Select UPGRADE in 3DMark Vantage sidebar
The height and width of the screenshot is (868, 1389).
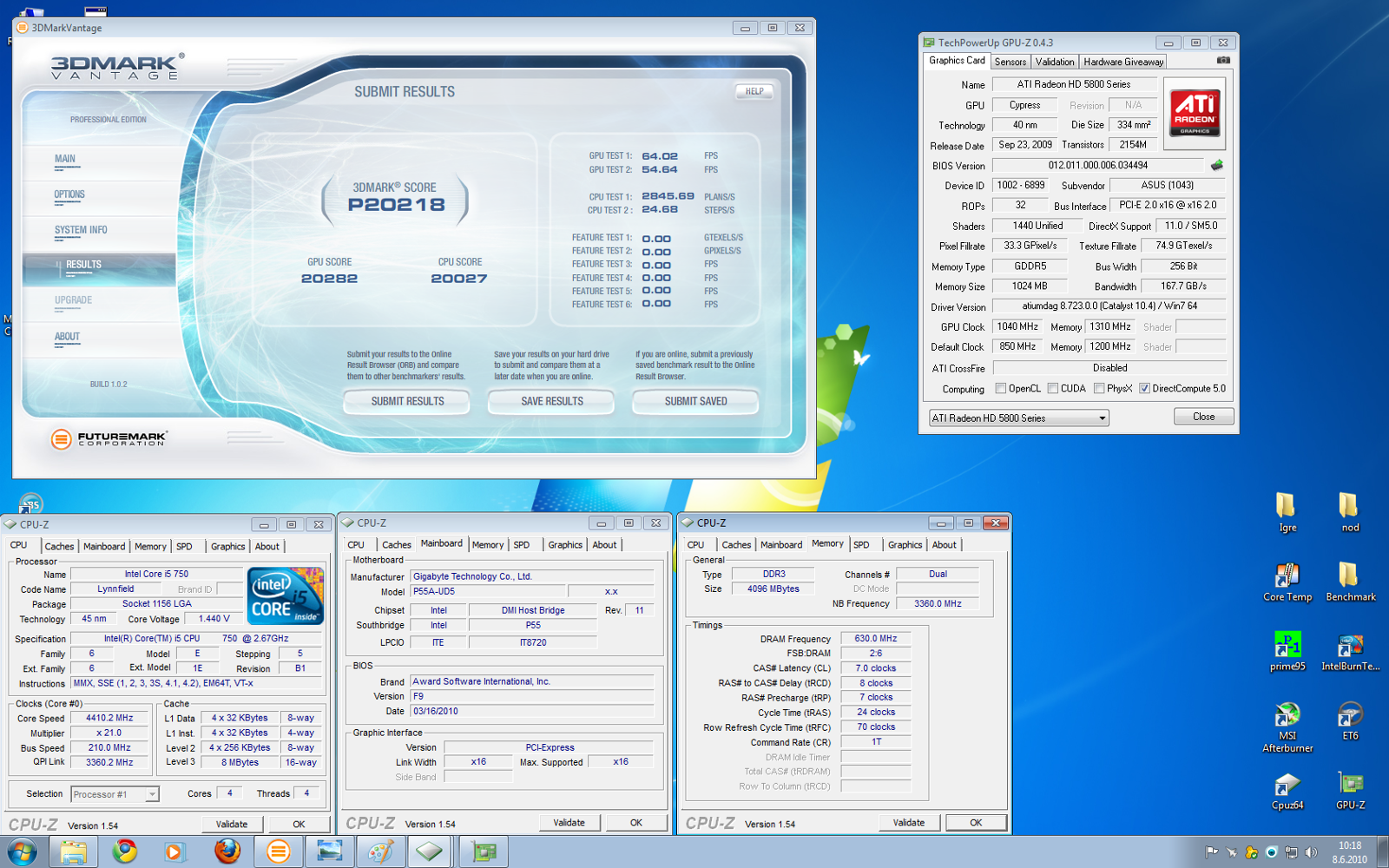pos(73,300)
